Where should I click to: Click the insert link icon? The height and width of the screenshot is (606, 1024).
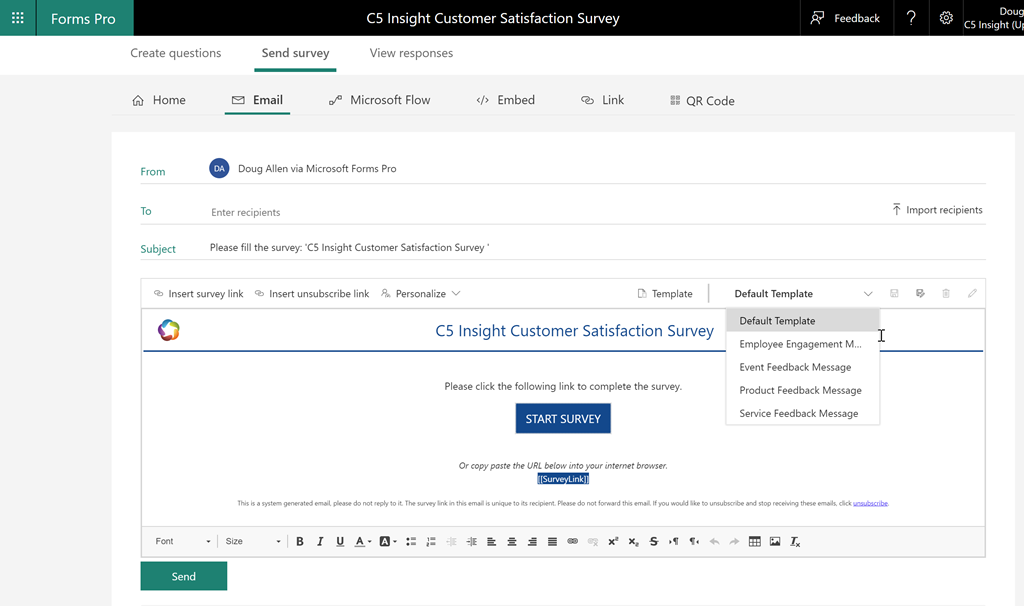573,541
